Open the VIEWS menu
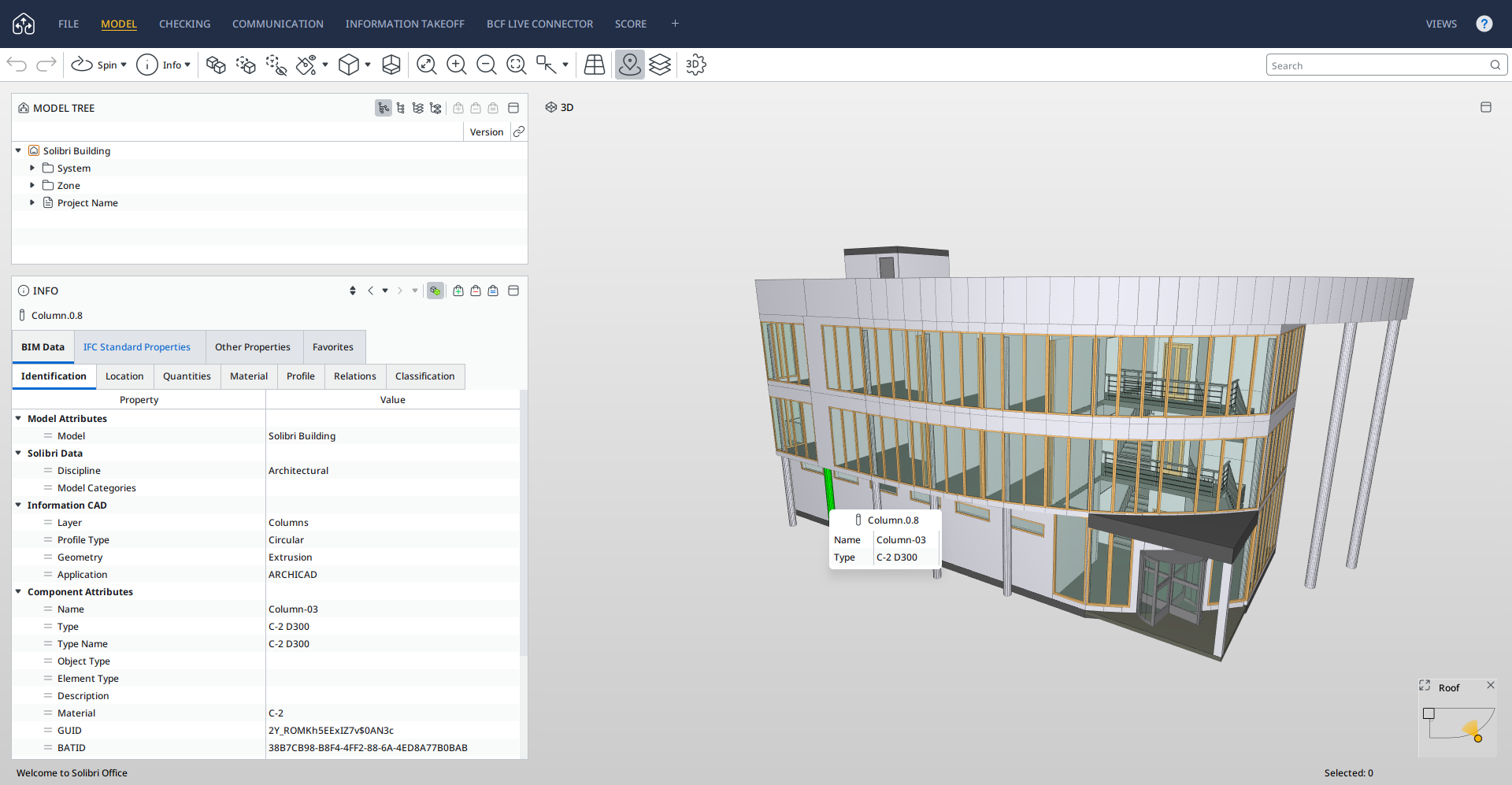 point(1441,24)
